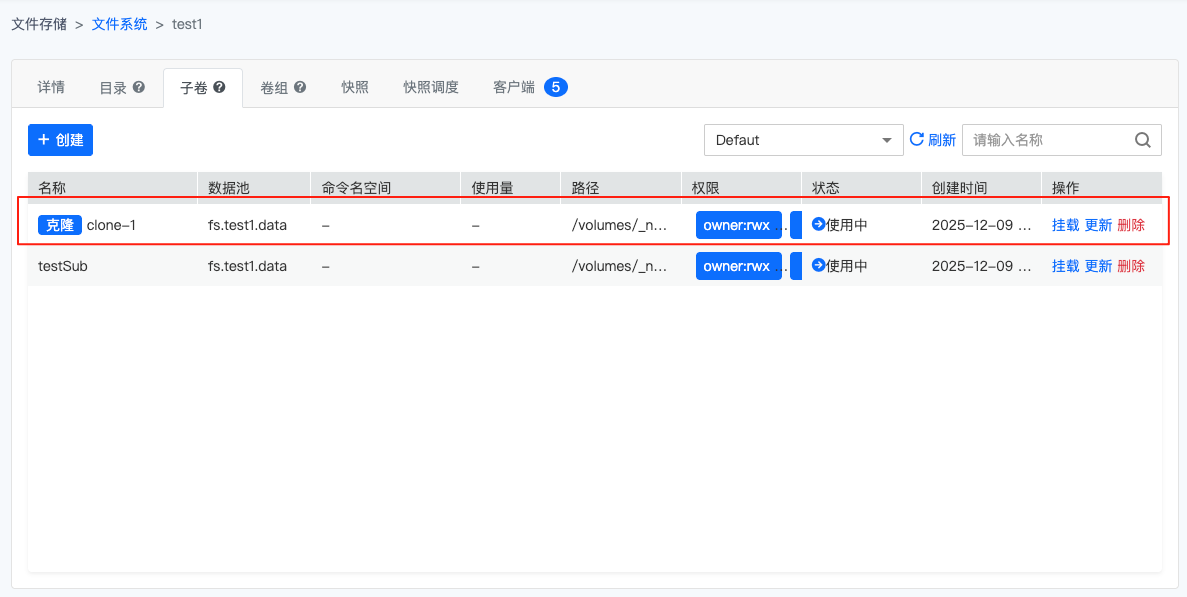
Task: Click the help icon beside 卷组 tab
Action: [x=299, y=87]
